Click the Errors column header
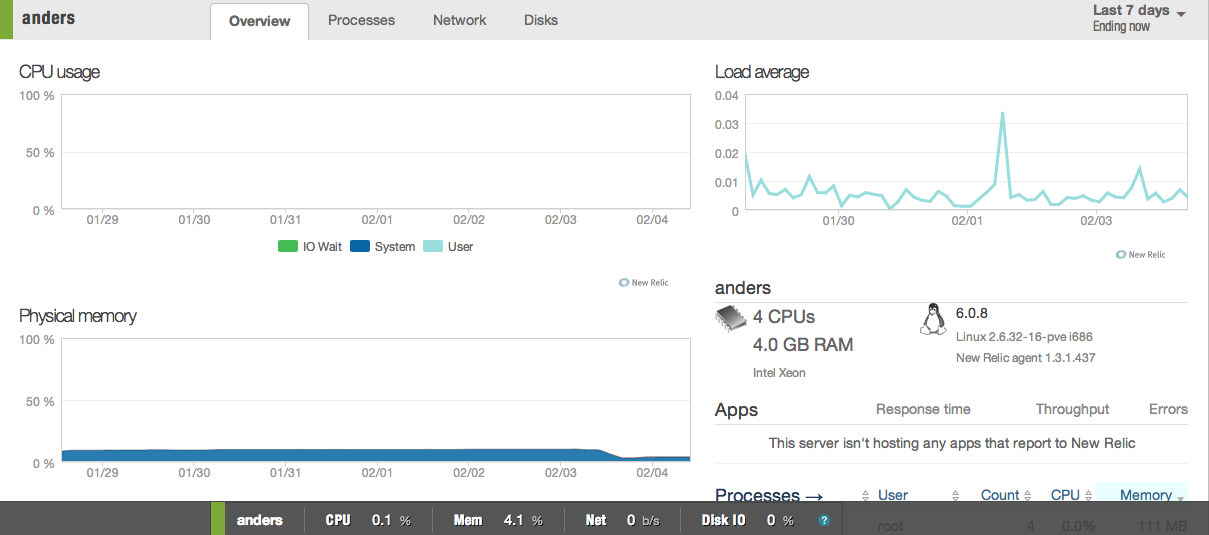The width and height of the screenshot is (1209, 535). tap(1168, 409)
